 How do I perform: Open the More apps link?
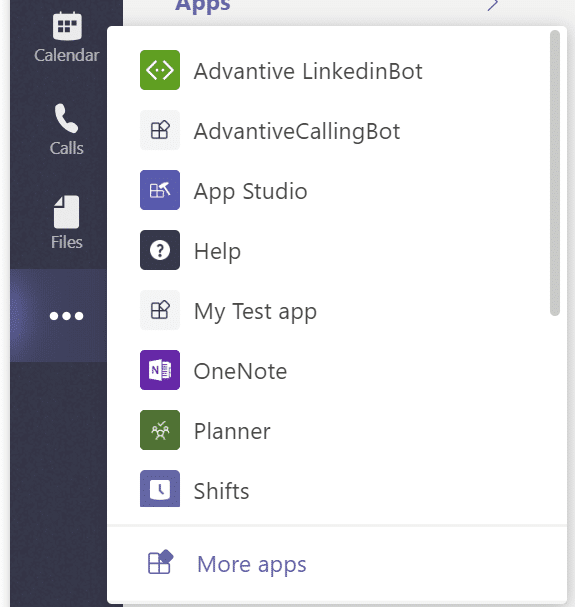click(252, 564)
